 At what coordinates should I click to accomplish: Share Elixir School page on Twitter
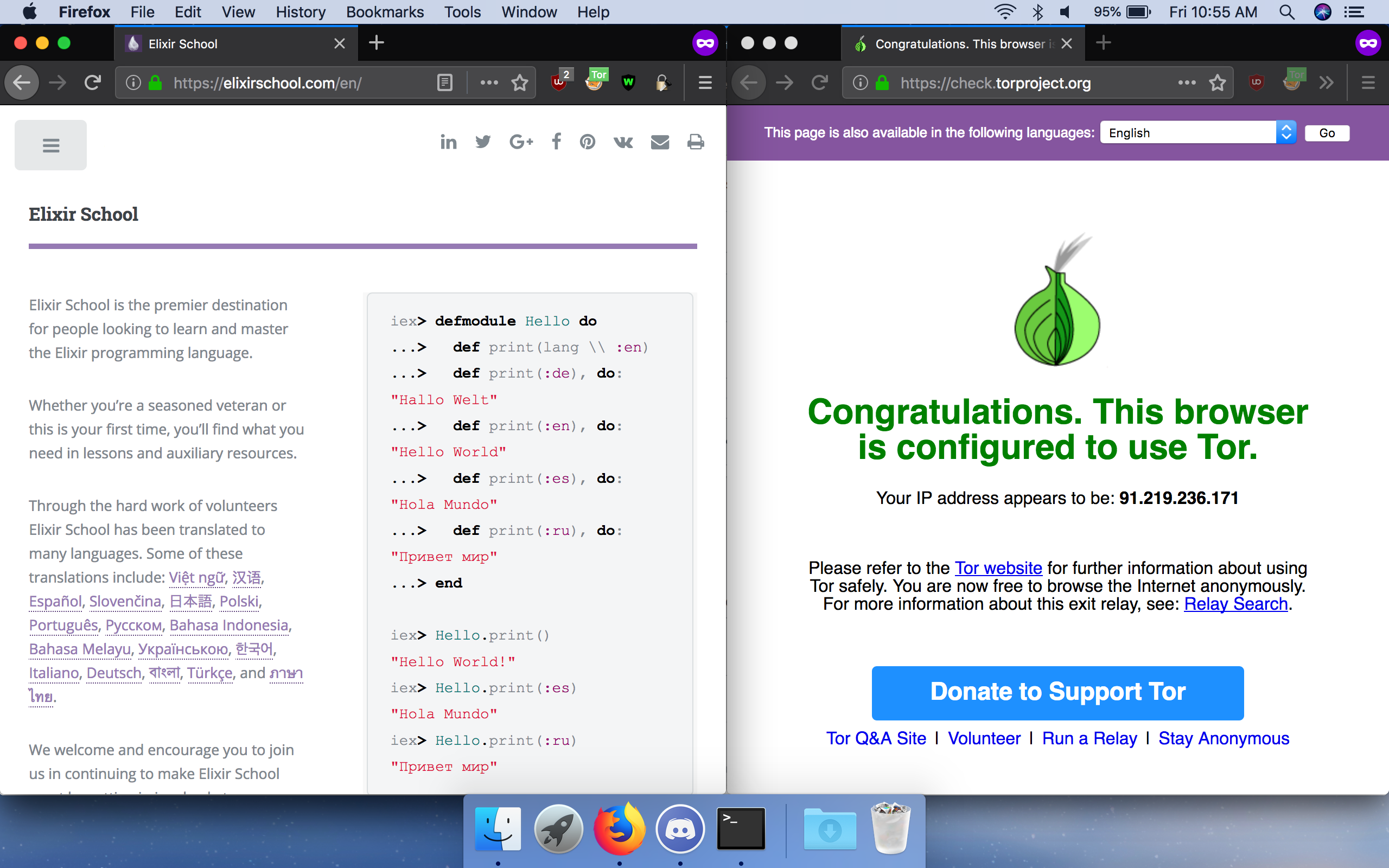pyautogui.click(x=483, y=141)
